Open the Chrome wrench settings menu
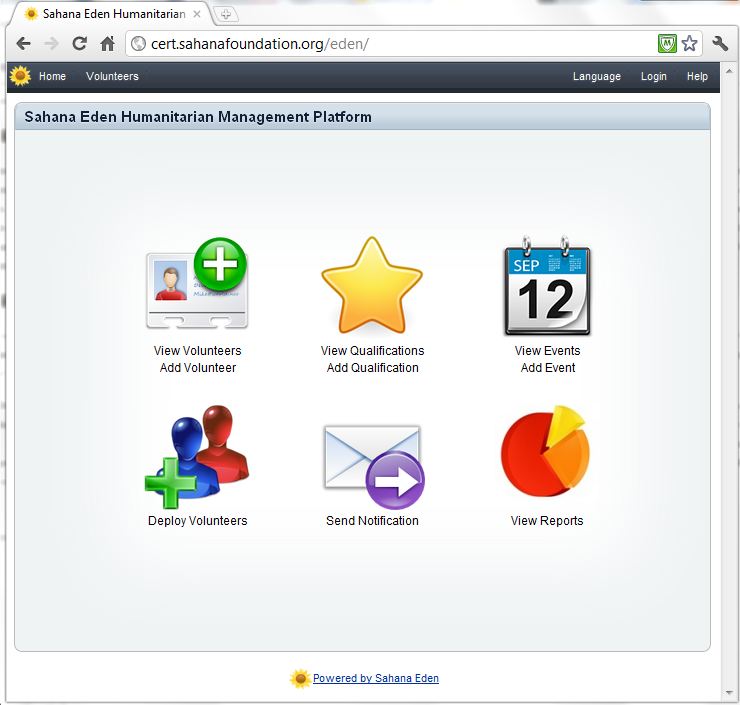Viewport: 740px width, 705px height. 720,44
